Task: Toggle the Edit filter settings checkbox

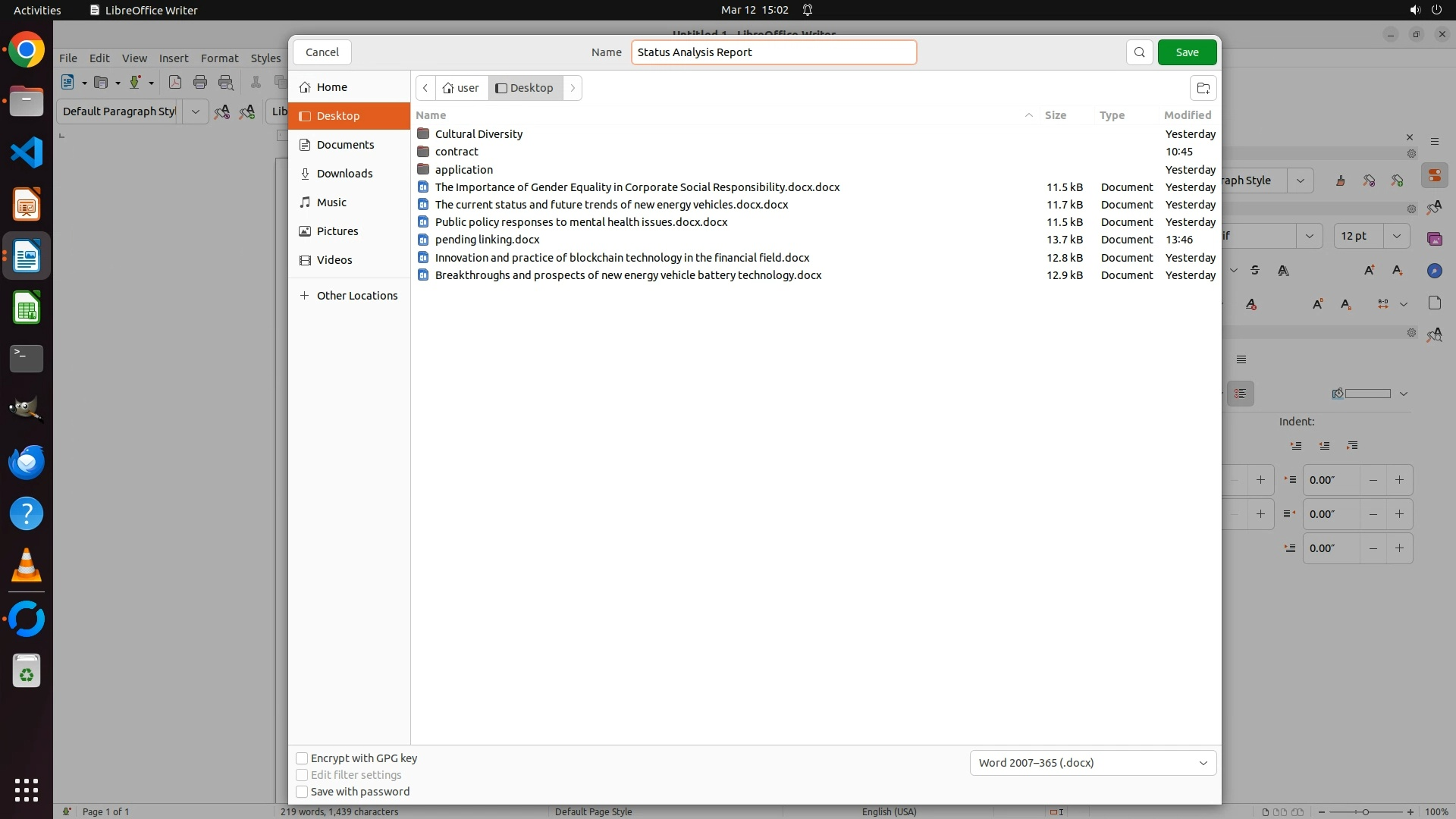Action: 302,775
